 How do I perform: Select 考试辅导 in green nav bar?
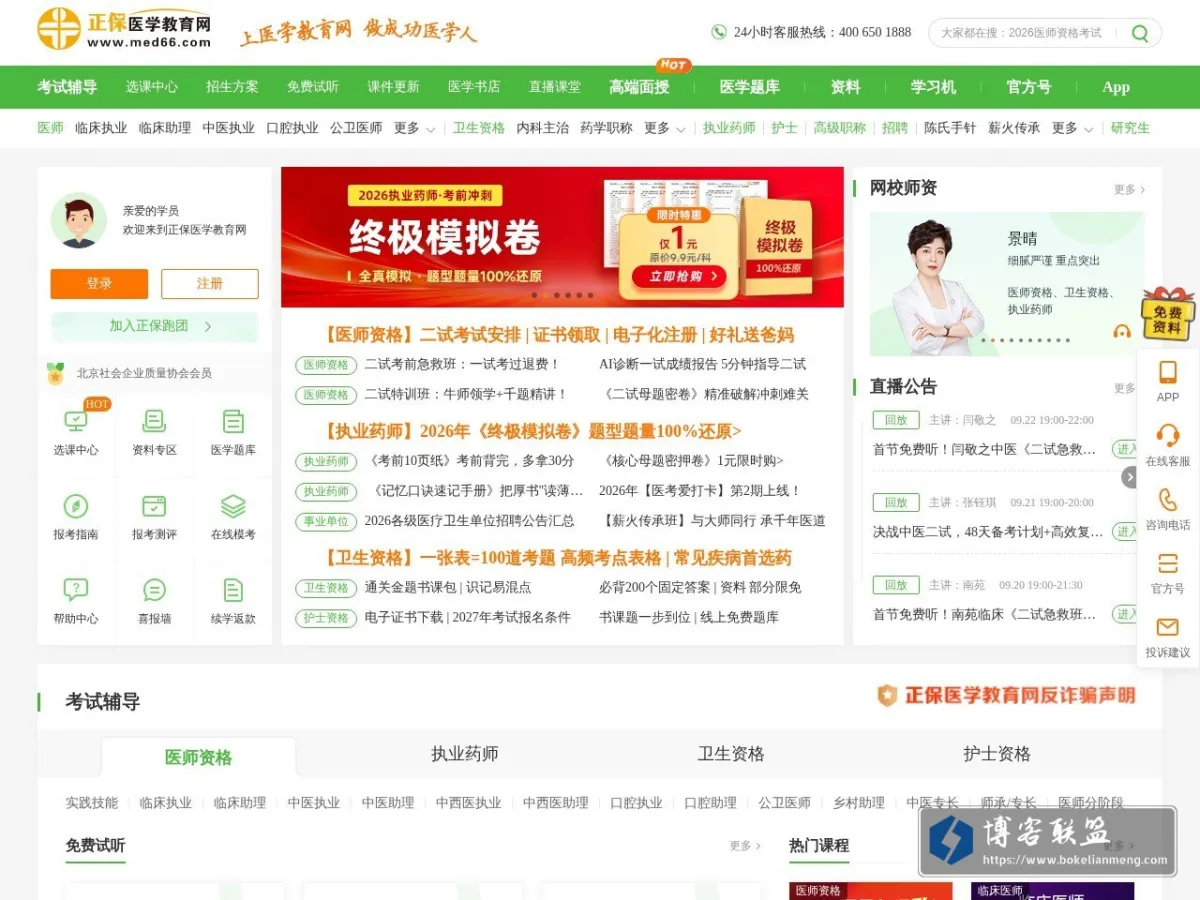tap(67, 87)
